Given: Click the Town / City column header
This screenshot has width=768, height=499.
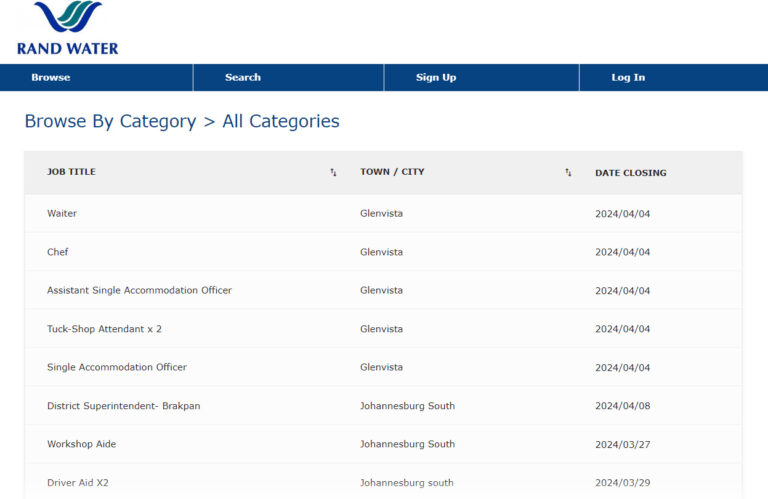Looking at the screenshot, I should [x=392, y=172].
